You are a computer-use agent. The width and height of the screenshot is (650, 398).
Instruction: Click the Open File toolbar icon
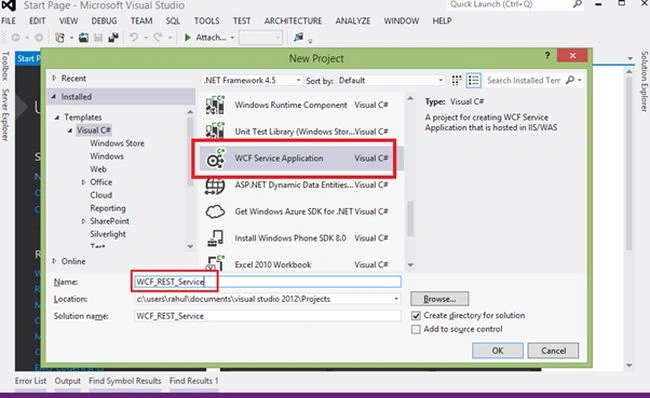(x=83, y=38)
